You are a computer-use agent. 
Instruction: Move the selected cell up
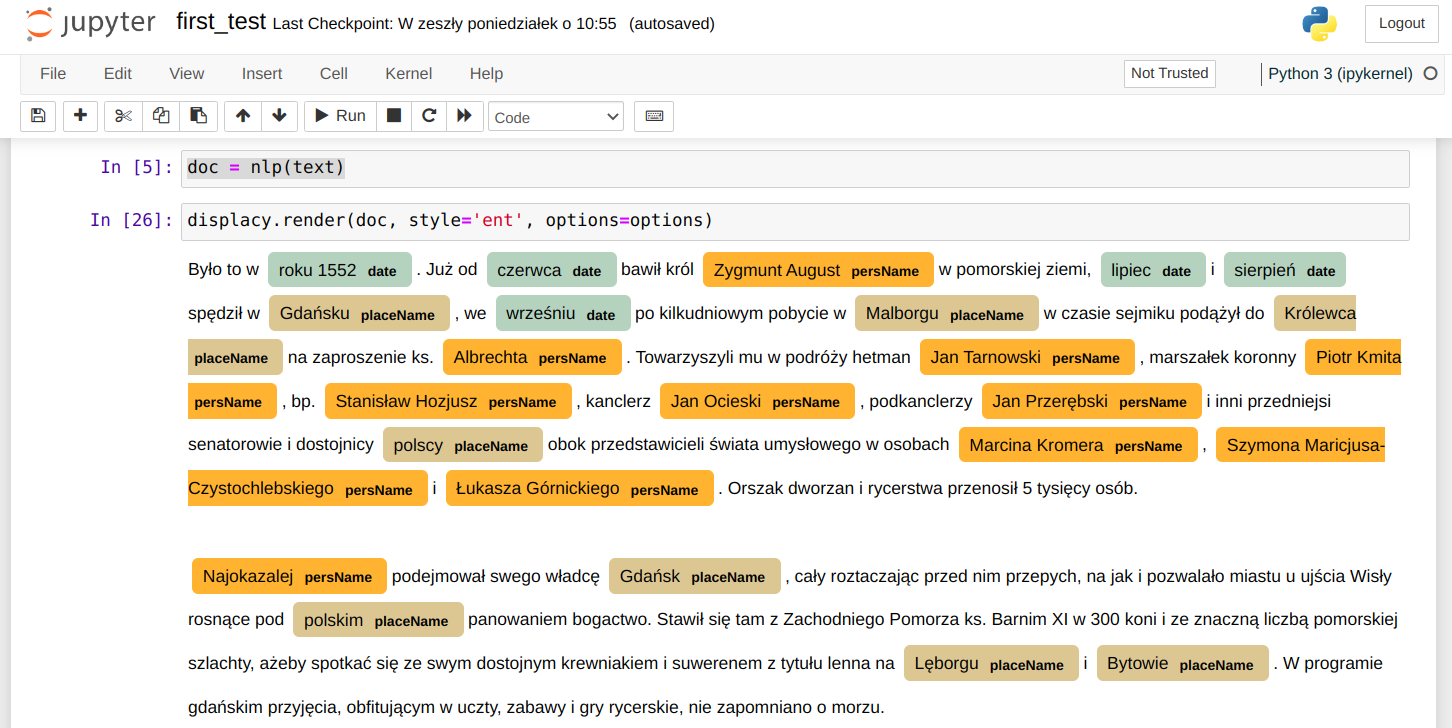(x=243, y=116)
